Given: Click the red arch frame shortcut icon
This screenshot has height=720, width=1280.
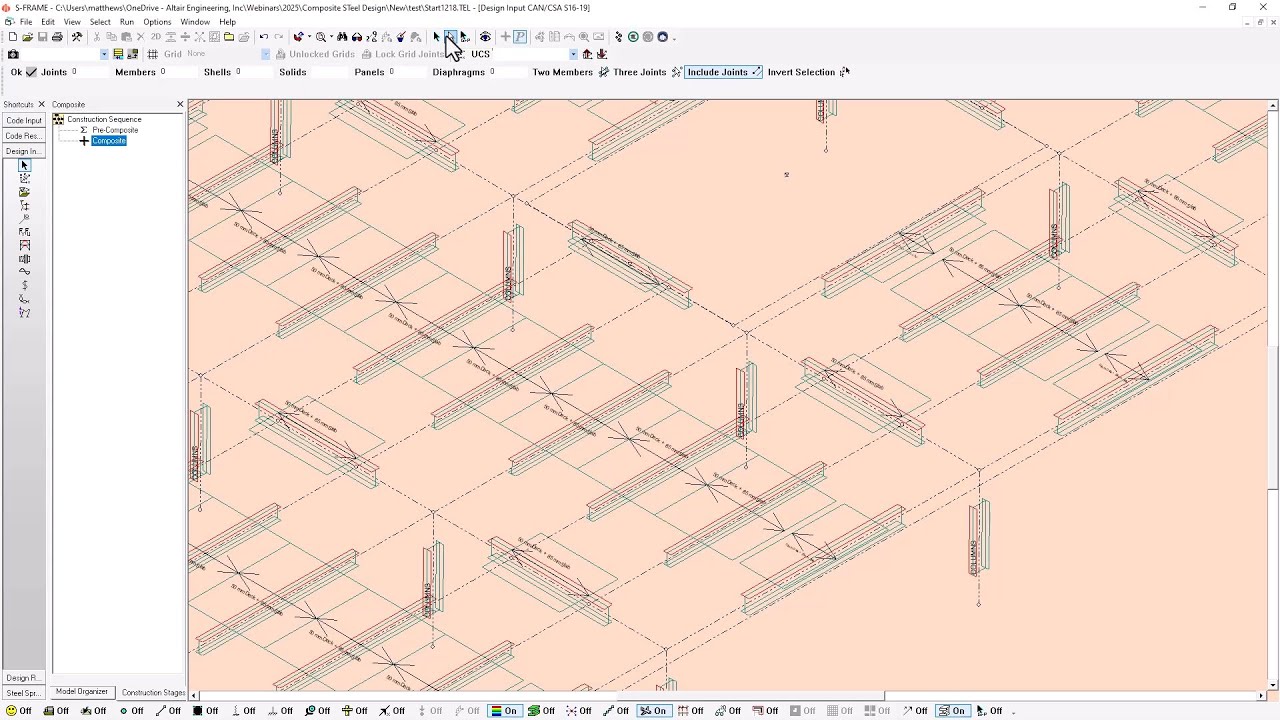Looking at the screenshot, I should point(24,245).
